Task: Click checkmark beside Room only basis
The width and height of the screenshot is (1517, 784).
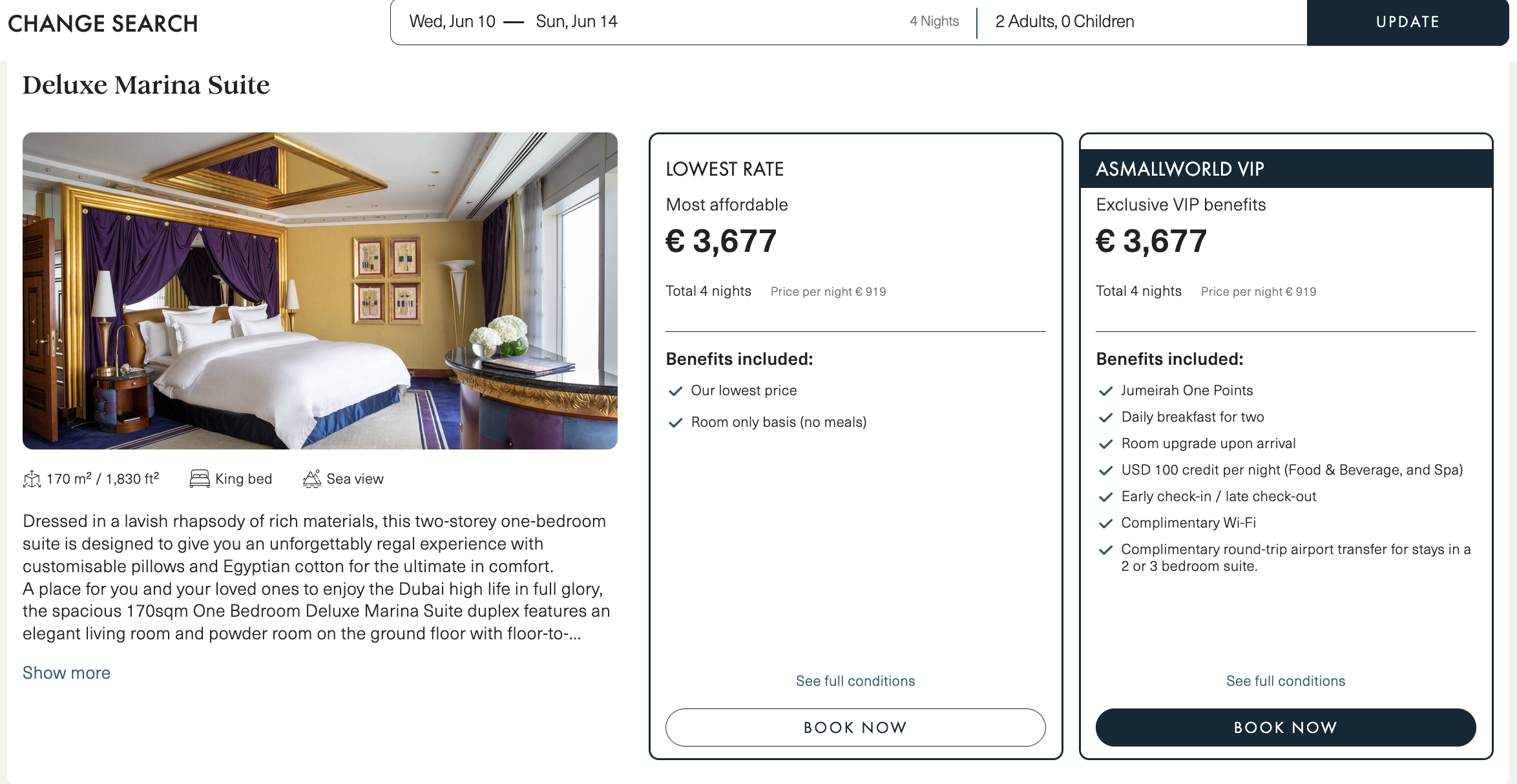Action: [x=676, y=423]
